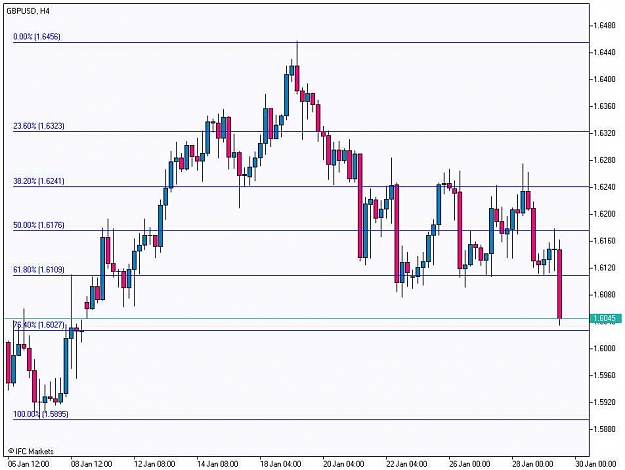Click the 1.6120 price axis value
The height and width of the screenshot is (470, 625).
point(604,267)
